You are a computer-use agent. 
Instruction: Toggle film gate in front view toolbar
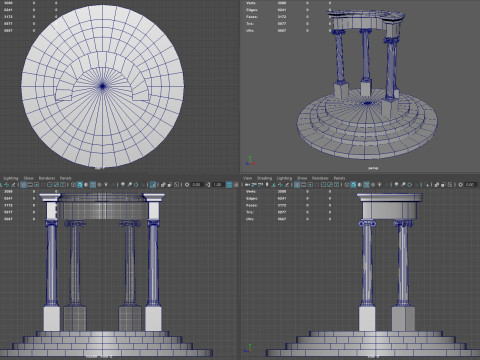[30, 185]
